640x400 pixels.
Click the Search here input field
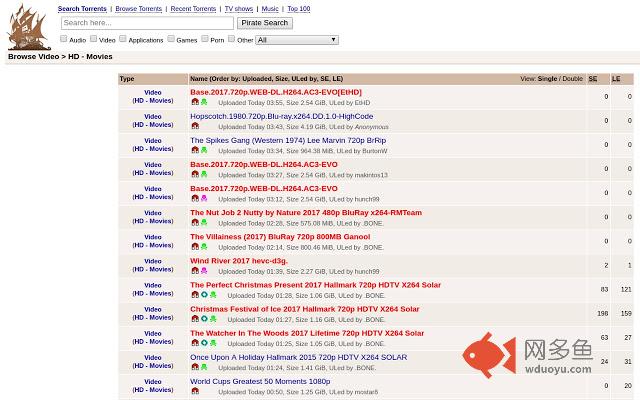[147, 23]
